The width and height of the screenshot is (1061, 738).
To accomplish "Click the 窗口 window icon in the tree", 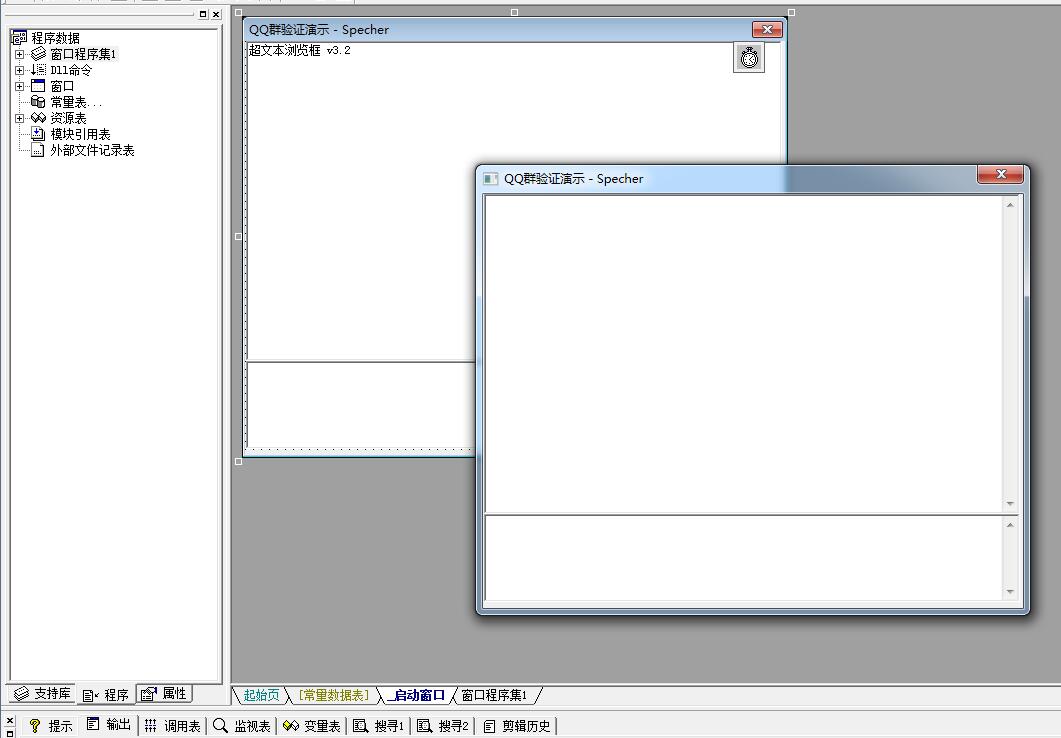I will [x=39, y=86].
